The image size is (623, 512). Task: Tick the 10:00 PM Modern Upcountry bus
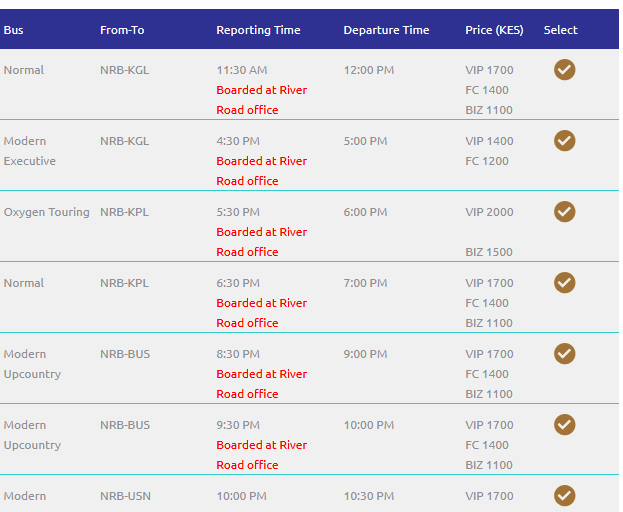[564, 425]
